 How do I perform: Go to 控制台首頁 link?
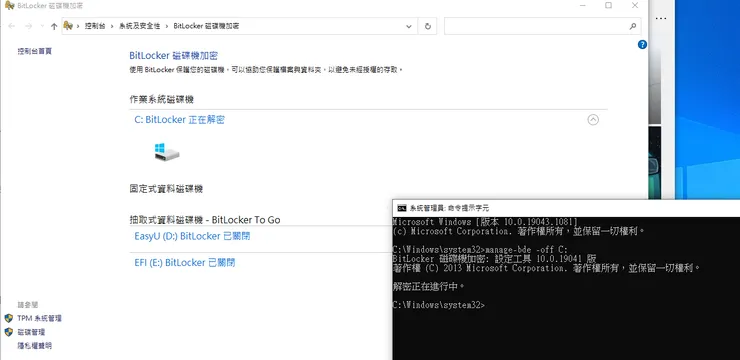[x=34, y=51]
